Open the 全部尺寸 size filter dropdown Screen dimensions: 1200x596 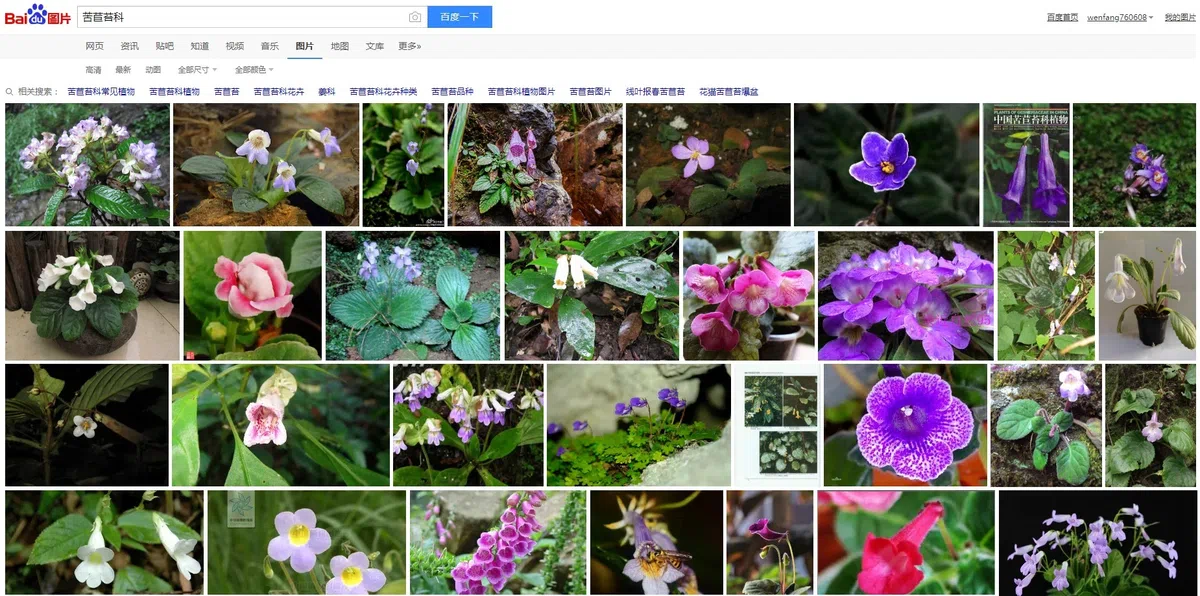coord(194,69)
